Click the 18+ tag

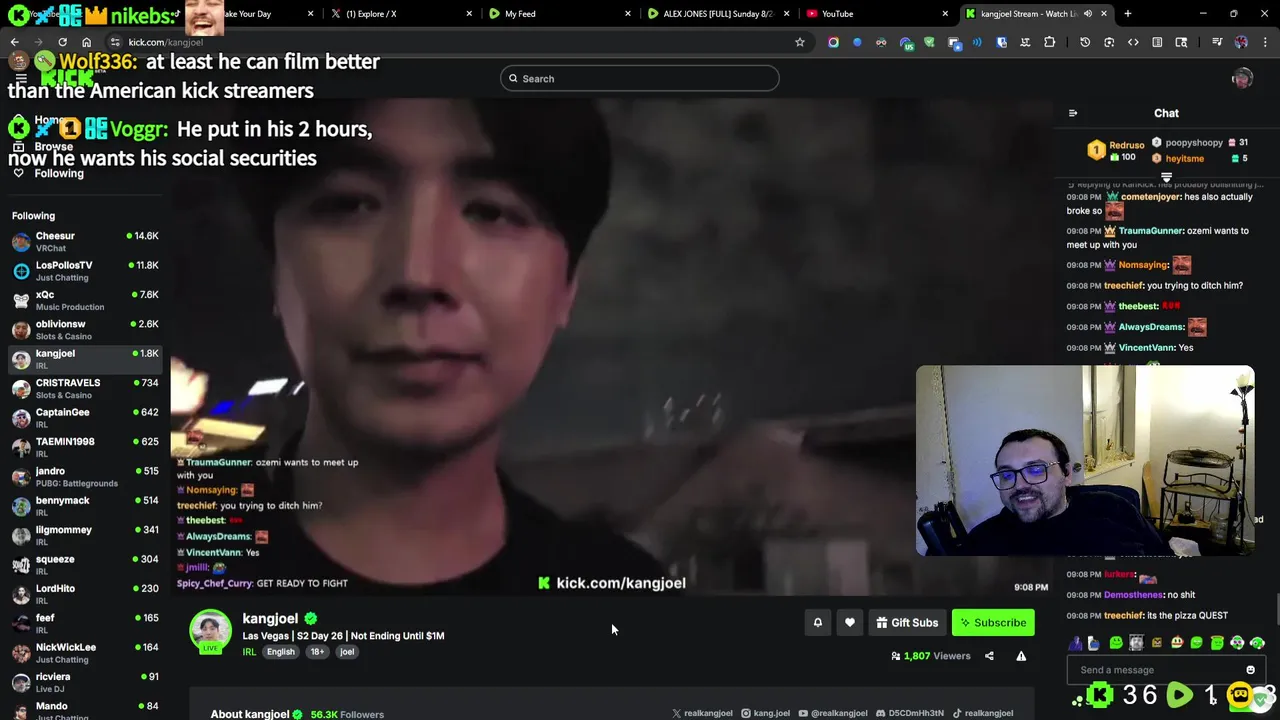coord(317,652)
